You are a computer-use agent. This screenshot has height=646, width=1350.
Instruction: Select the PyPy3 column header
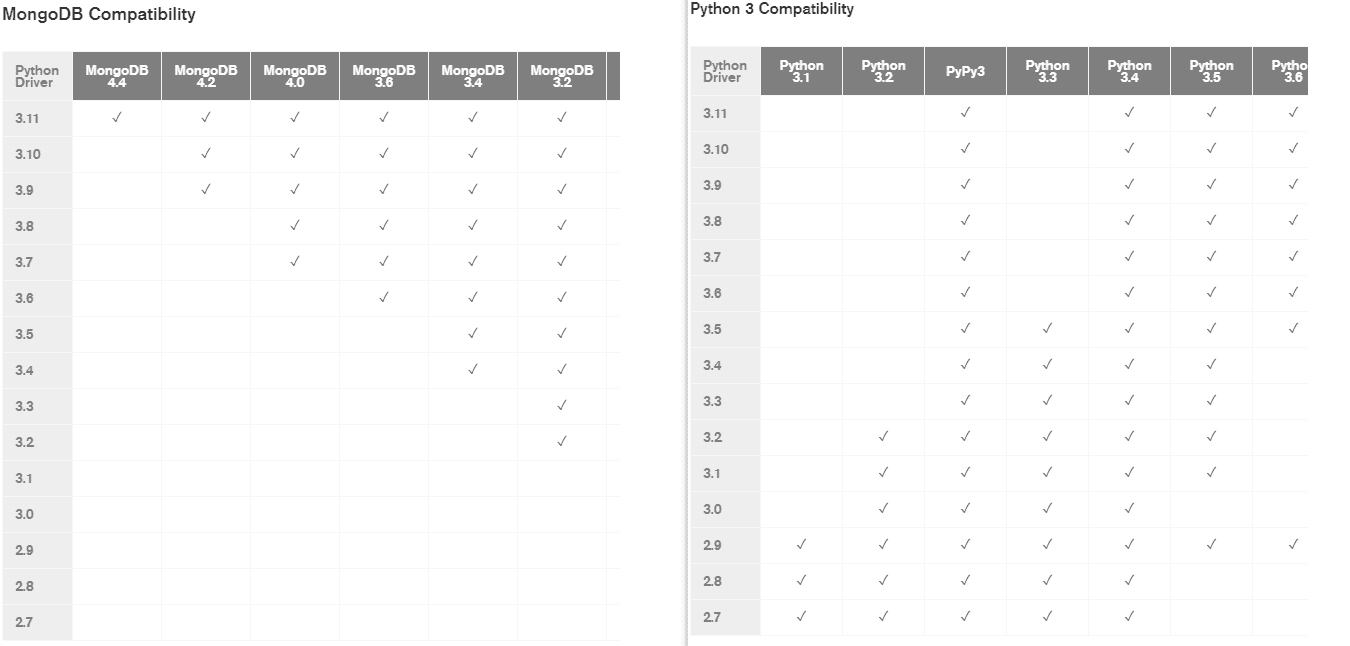[965, 71]
